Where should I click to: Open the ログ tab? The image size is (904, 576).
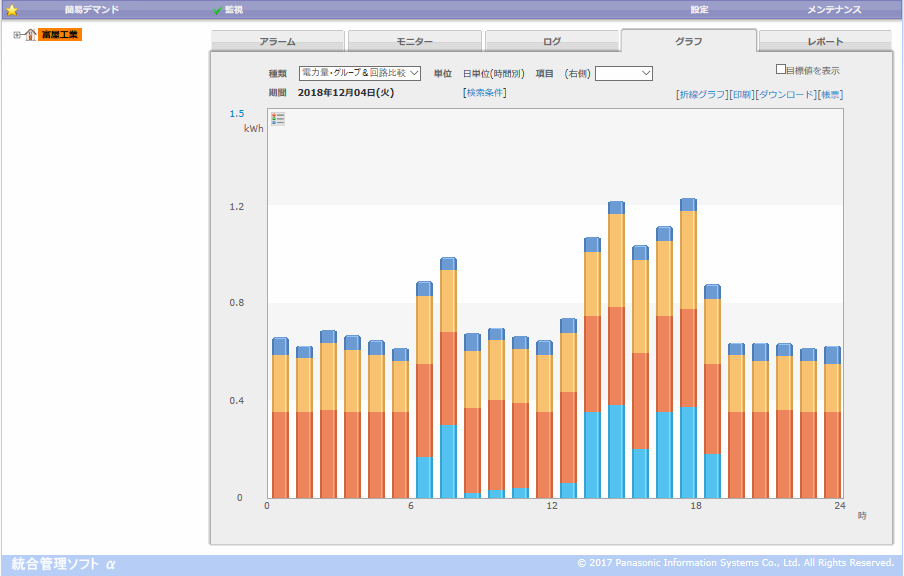point(551,42)
